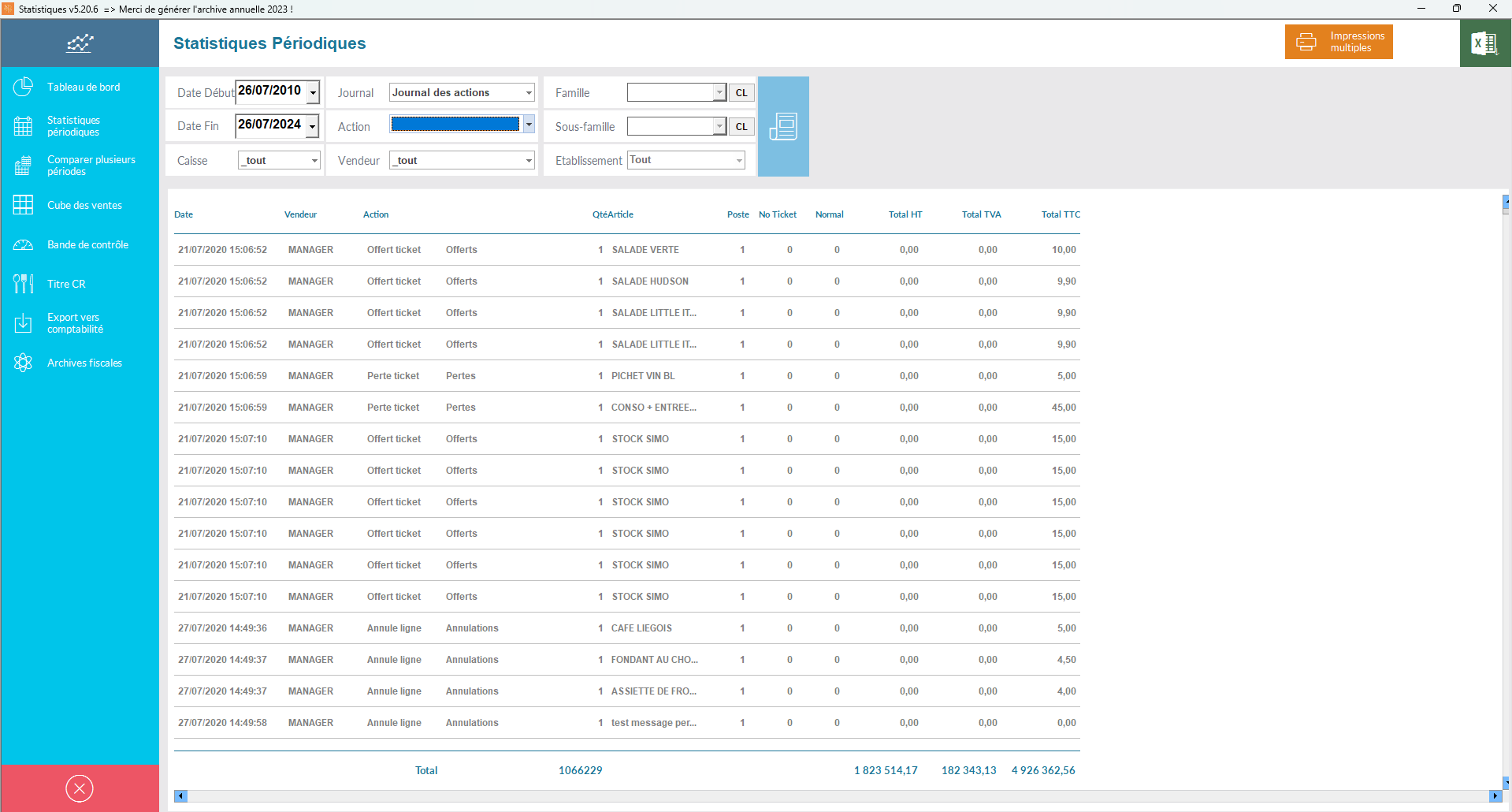Open the statistics chart logo icon

coord(80,43)
